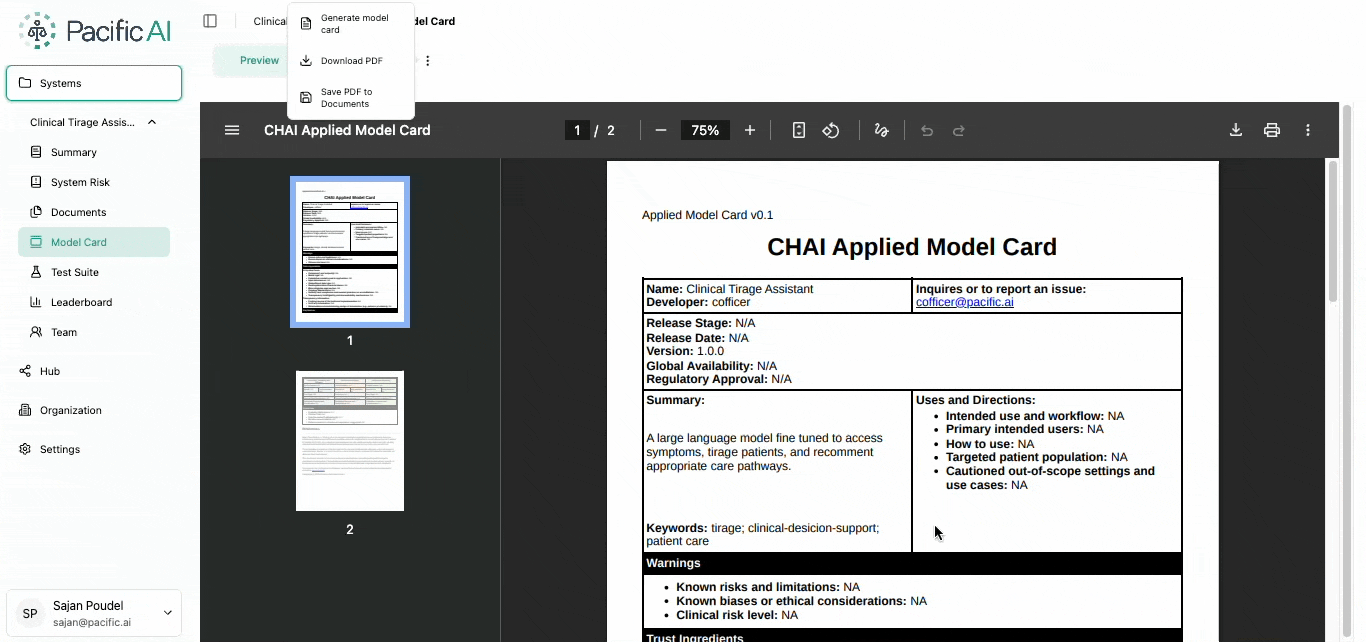Open the PDF viewer more actions menu

coord(1308,130)
